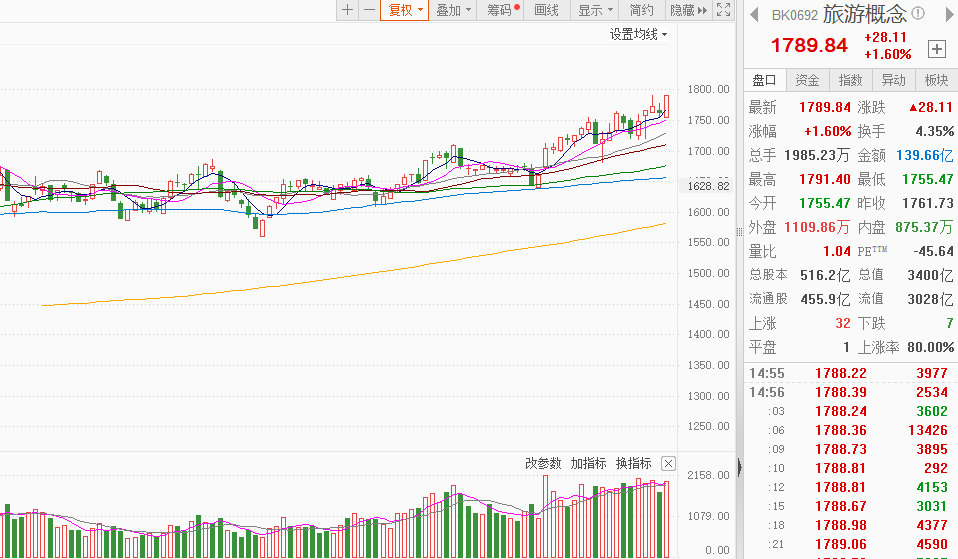Open the 复权 dropdown

coord(406,10)
